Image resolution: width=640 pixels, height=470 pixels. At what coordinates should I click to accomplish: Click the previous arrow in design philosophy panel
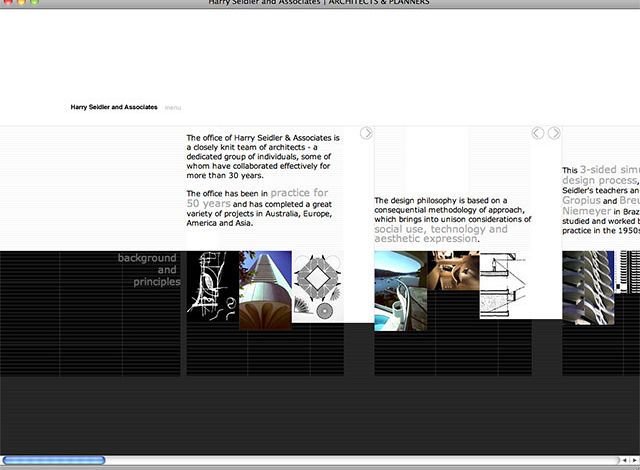(x=538, y=133)
